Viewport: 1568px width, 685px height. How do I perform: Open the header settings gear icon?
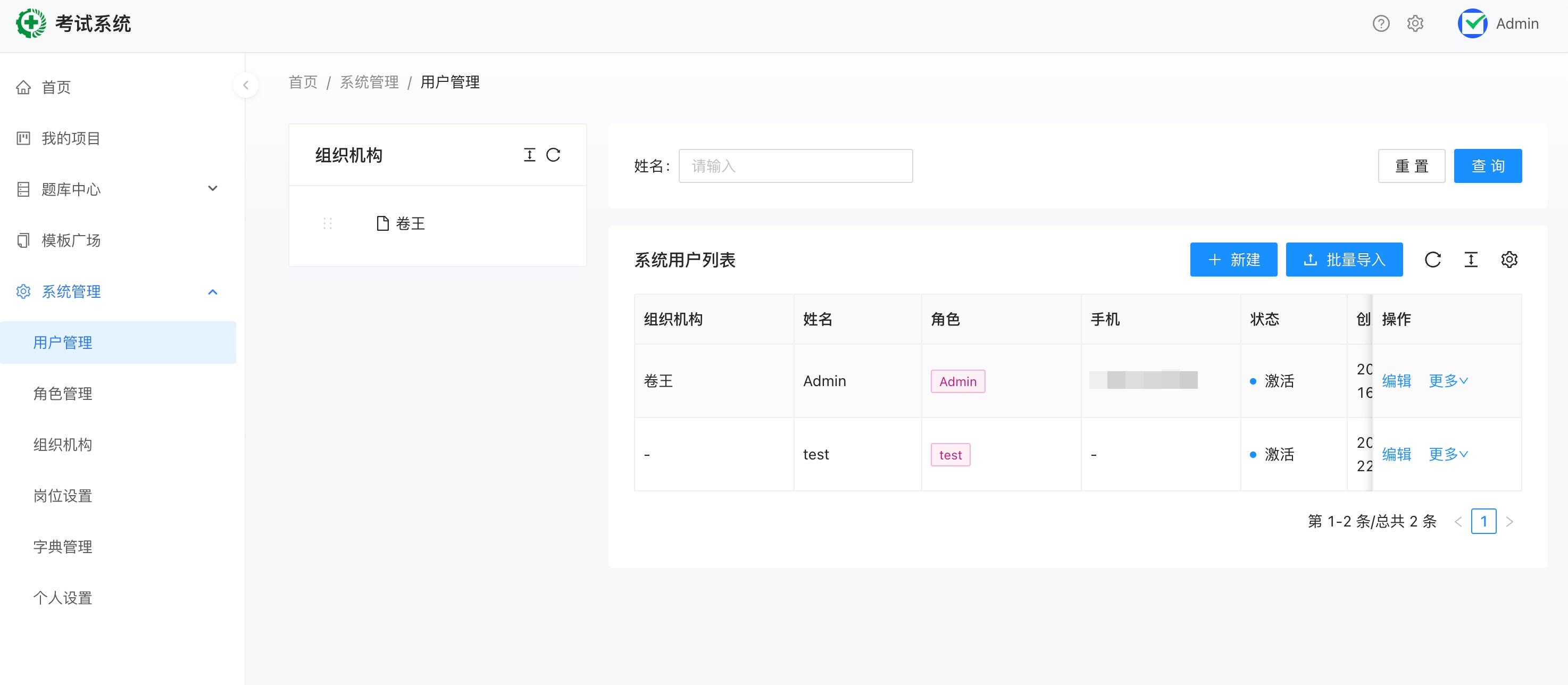tap(1415, 24)
